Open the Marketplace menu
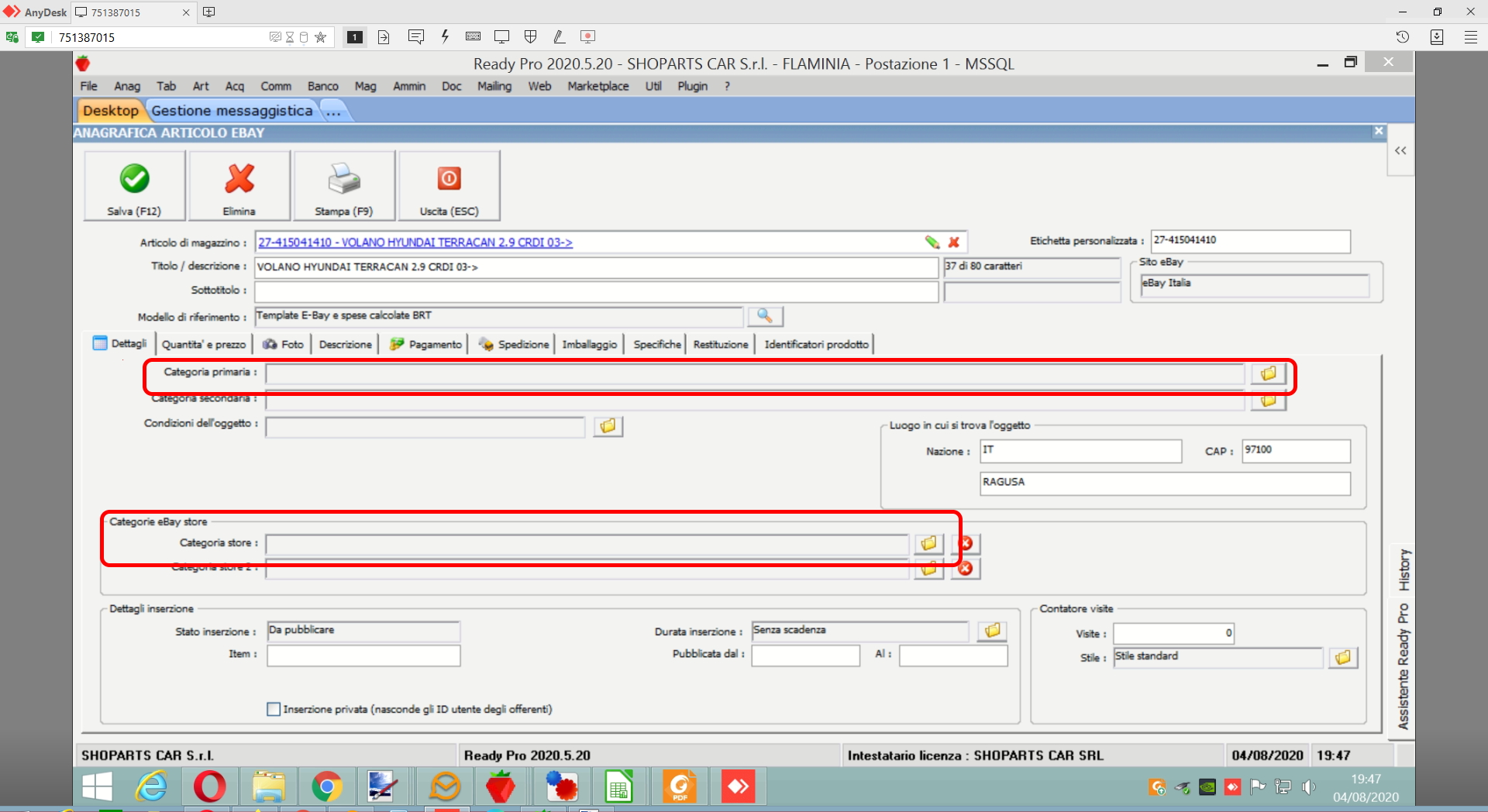Viewport: 1488px width, 812px height. point(598,86)
